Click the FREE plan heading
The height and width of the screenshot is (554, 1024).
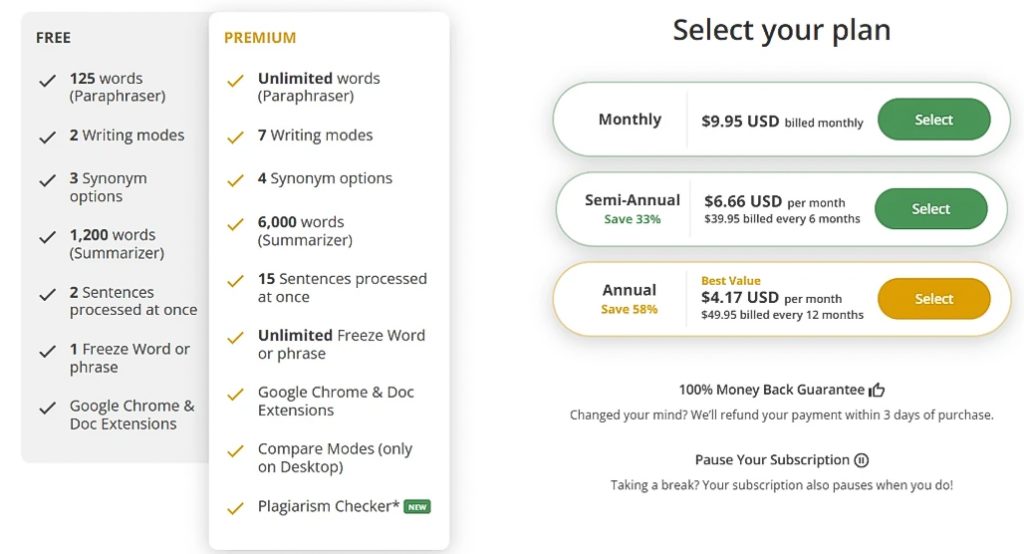coord(53,38)
